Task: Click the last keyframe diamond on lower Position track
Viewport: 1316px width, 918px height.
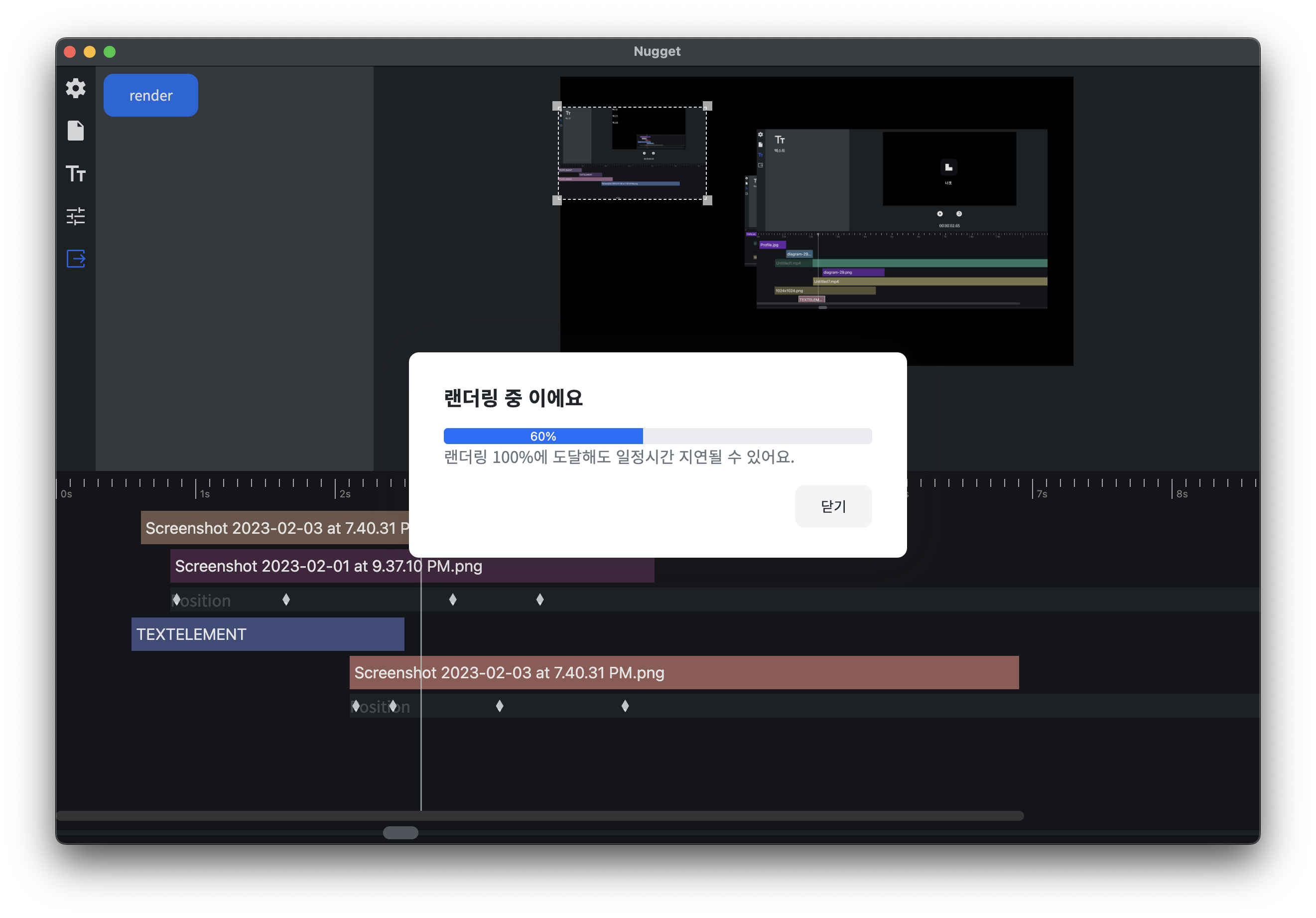Action: [x=625, y=706]
